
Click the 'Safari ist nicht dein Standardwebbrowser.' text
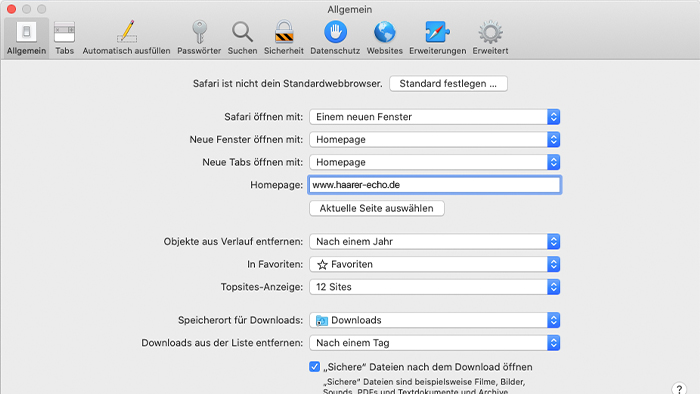coord(288,83)
